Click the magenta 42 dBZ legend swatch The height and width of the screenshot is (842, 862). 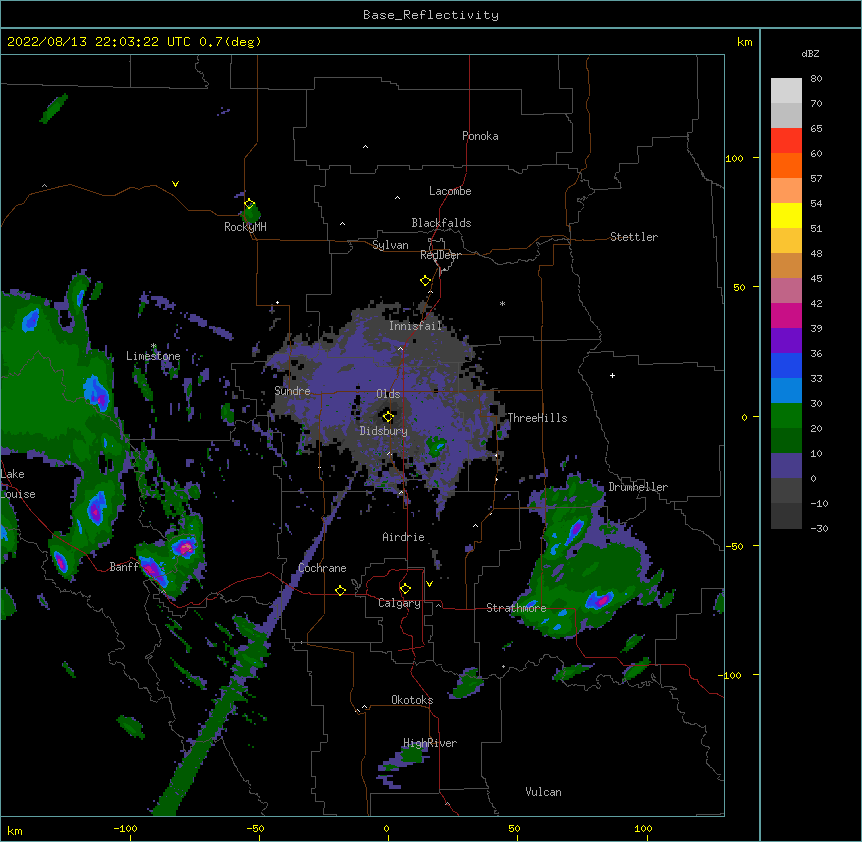point(786,315)
